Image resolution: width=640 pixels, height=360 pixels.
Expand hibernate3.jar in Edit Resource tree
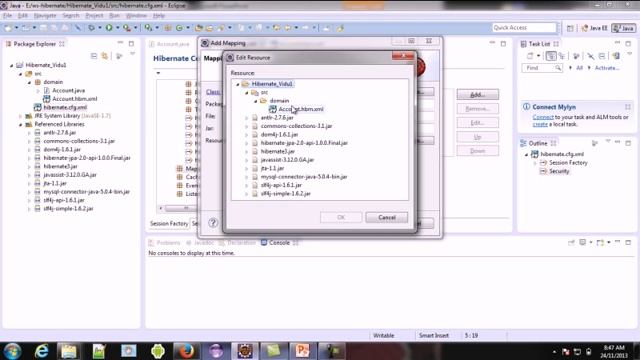pyautogui.click(x=247, y=151)
